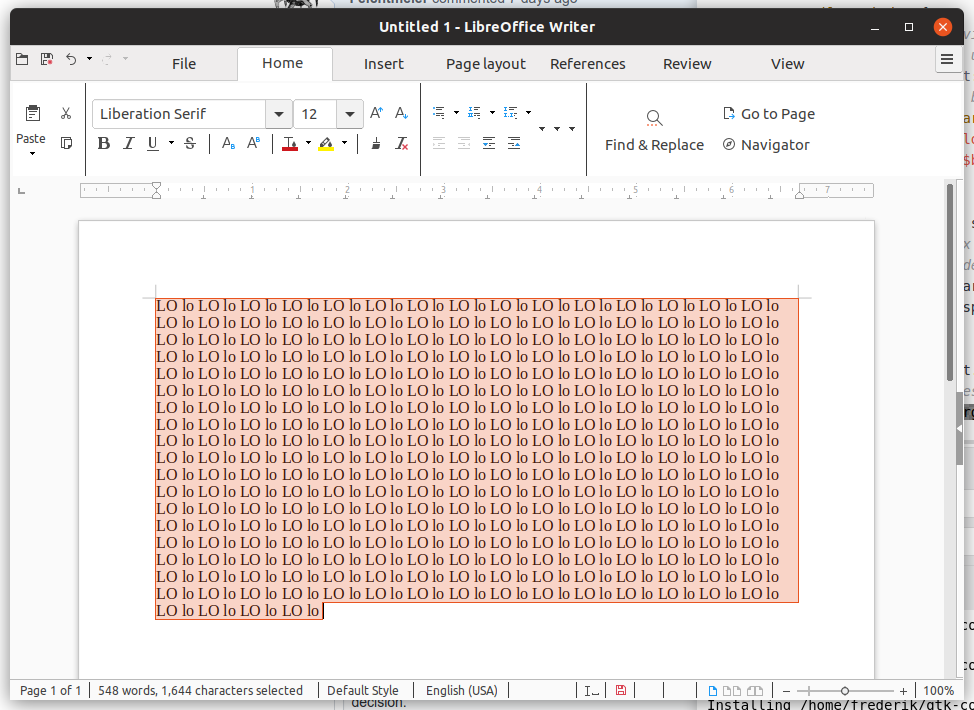This screenshot has width=974, height=710.
Task: Apply superscript formatting
Action: point(253,144)
